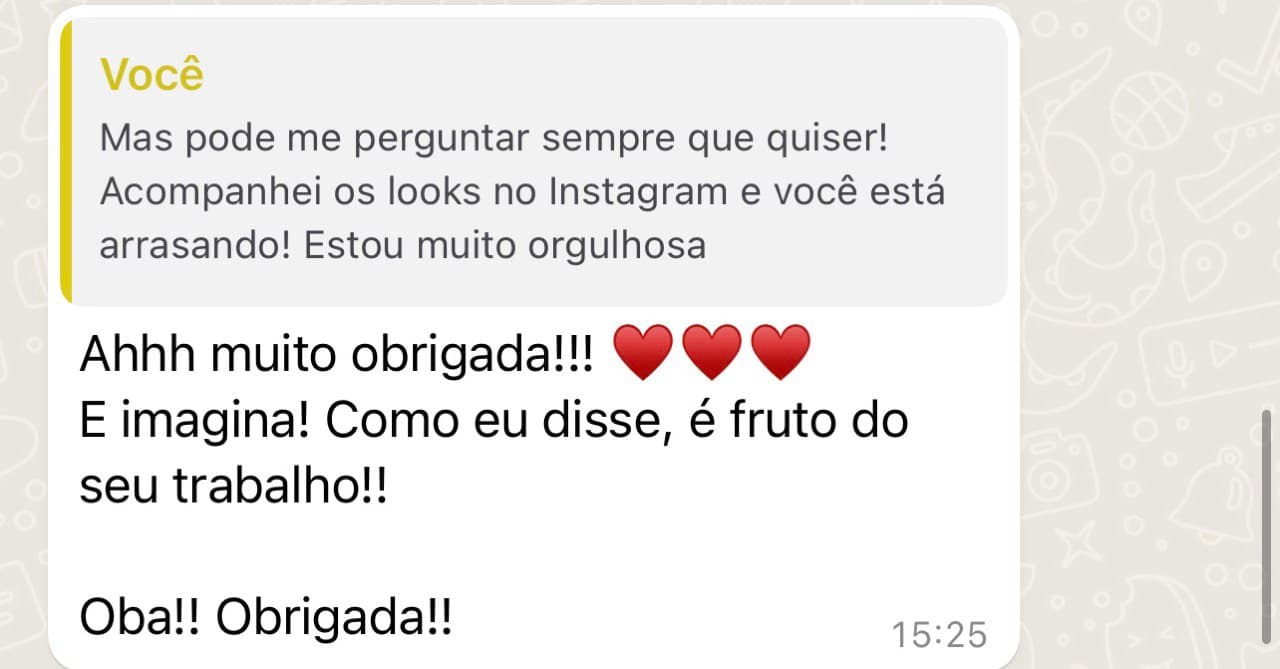This screenshot has height=669, width=1280.
Task: Click the "Você" sender name in quote
Action: click(152, 75)
